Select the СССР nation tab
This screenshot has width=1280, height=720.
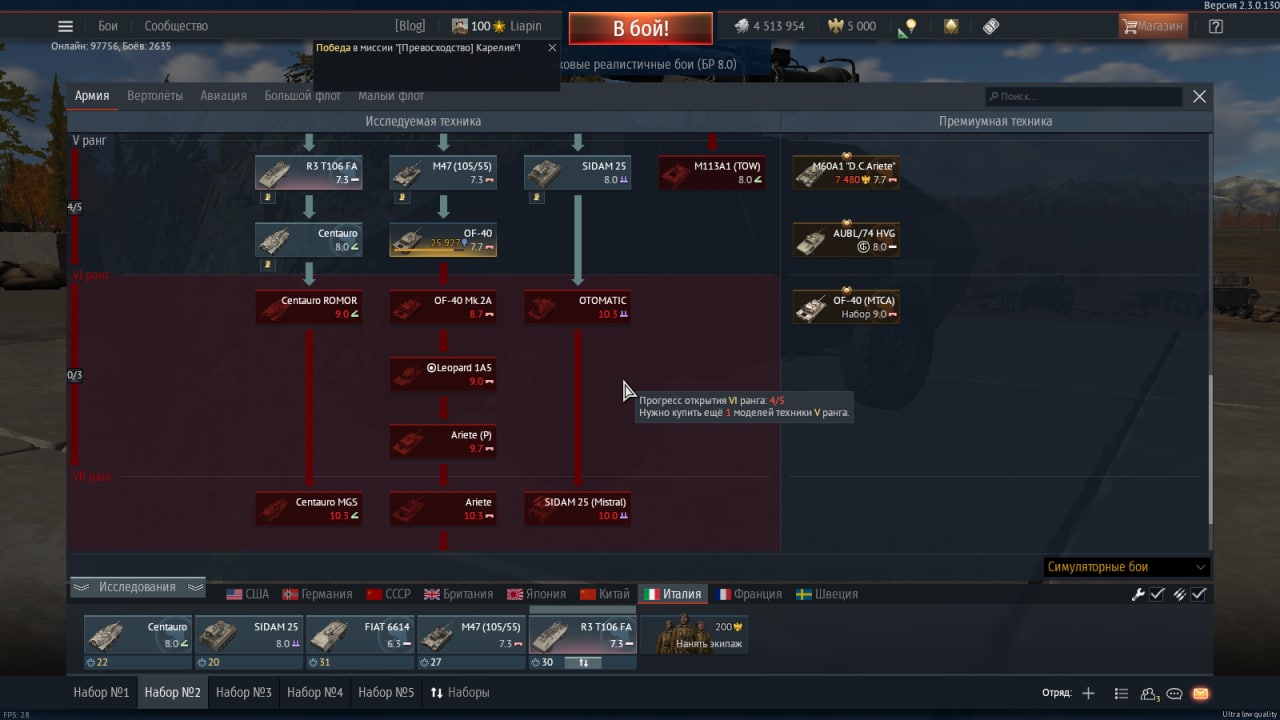click(389, 594)
